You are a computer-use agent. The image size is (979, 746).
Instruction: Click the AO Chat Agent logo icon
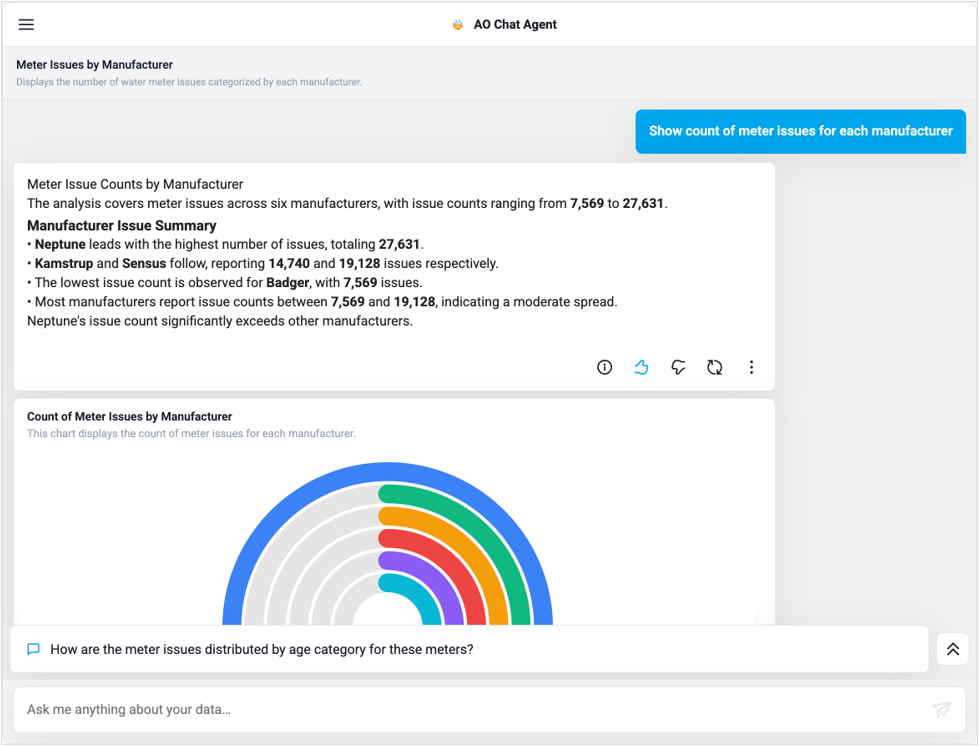pyautogui.click(x=458, y=25)
